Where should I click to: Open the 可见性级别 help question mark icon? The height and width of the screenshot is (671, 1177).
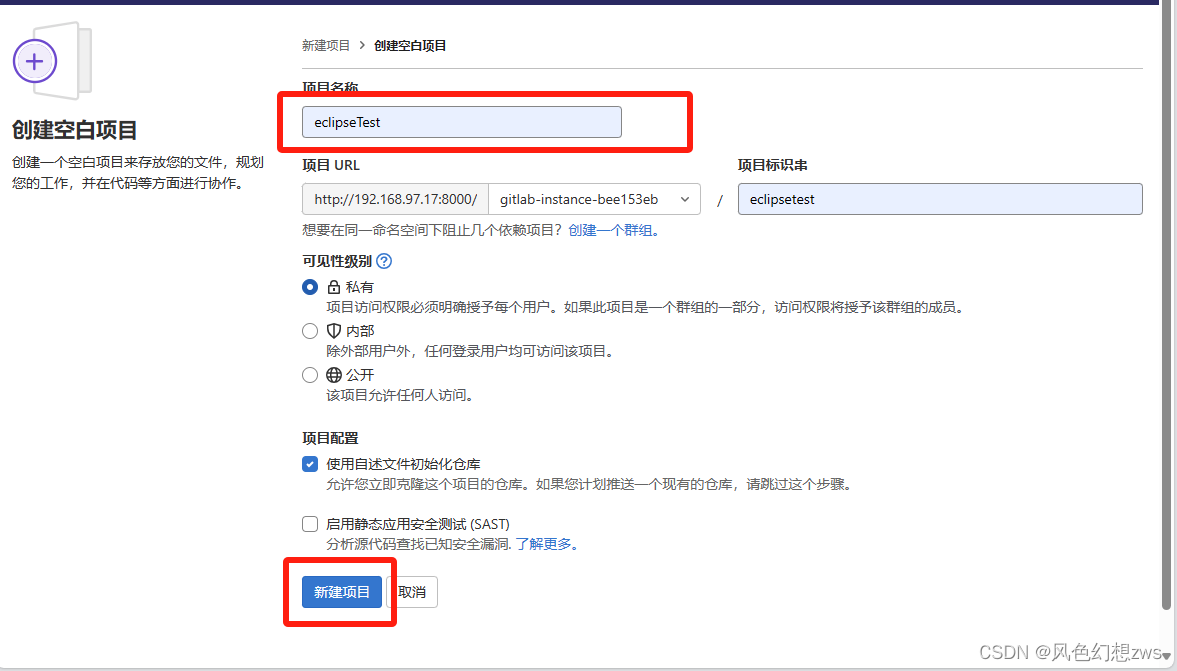click(384, 261)
